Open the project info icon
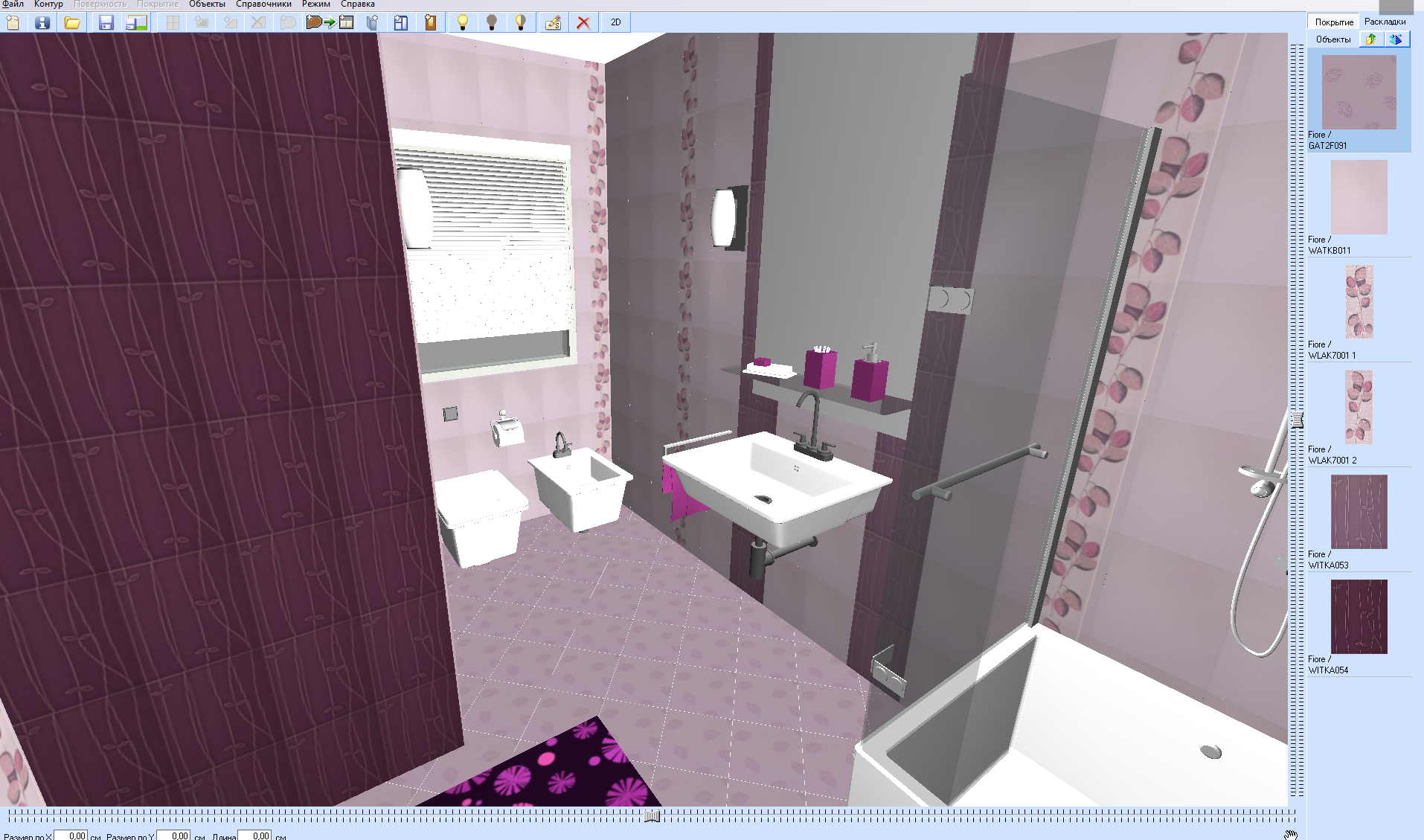 (x=42, y=22)
